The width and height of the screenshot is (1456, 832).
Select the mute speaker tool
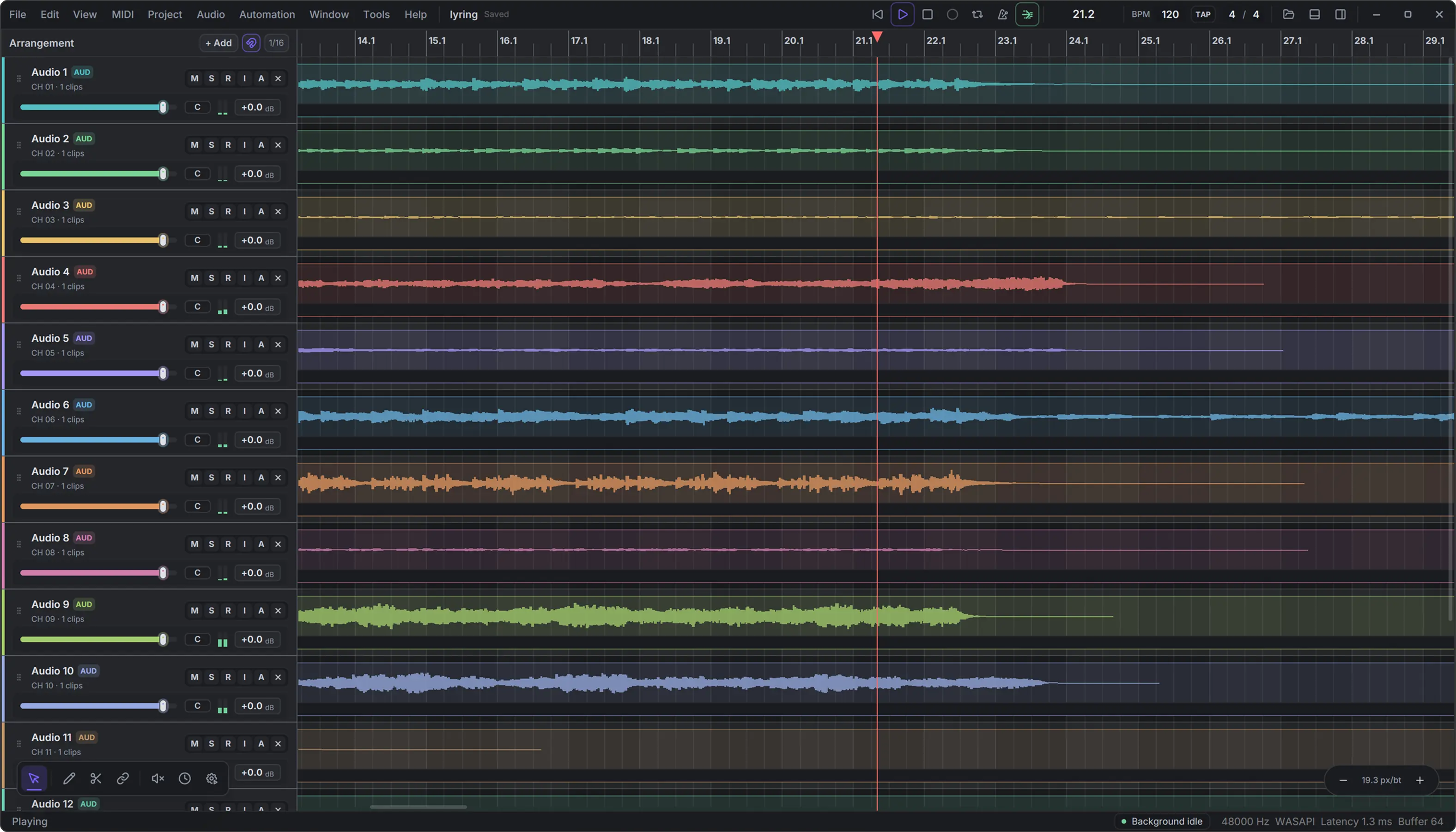(158, 778)
